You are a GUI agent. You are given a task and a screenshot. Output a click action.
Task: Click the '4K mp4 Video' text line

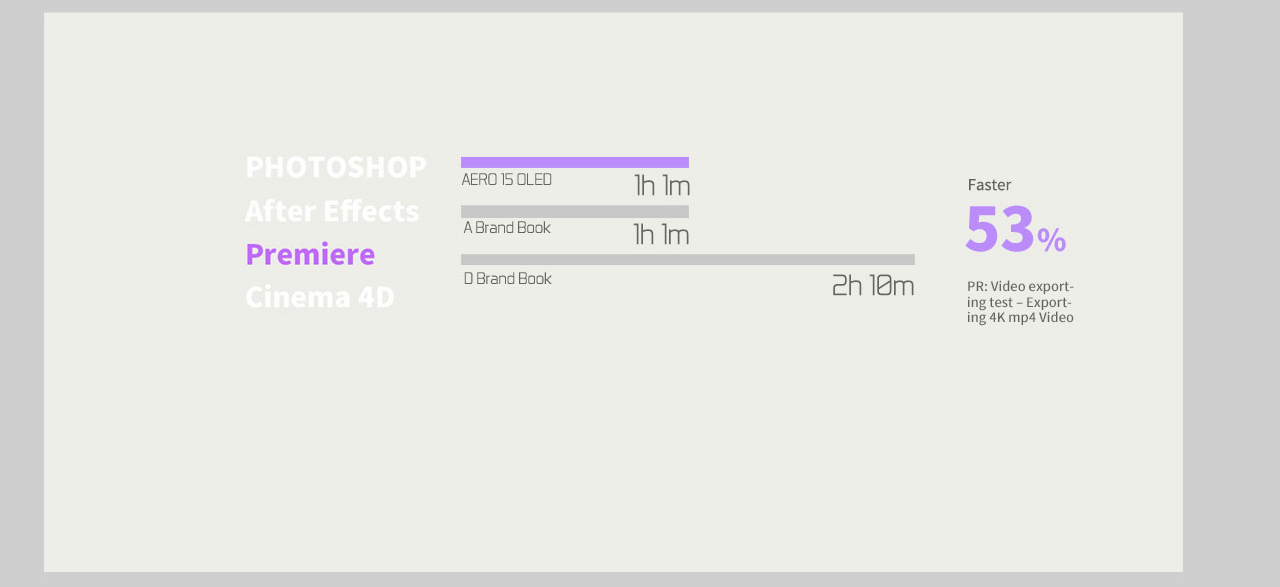[x=1020, y=318]
